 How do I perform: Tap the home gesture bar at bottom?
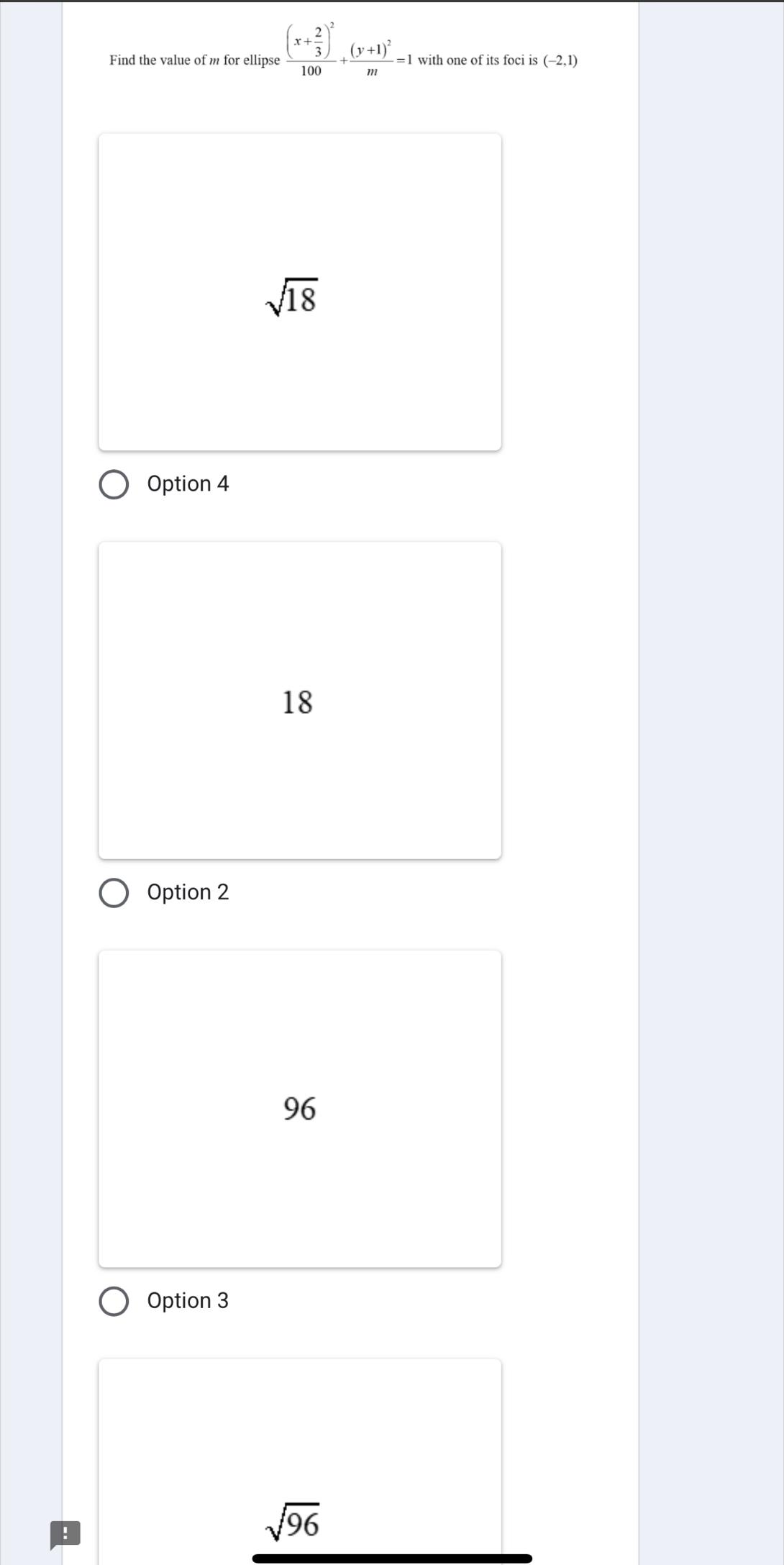click(392, 1559)
